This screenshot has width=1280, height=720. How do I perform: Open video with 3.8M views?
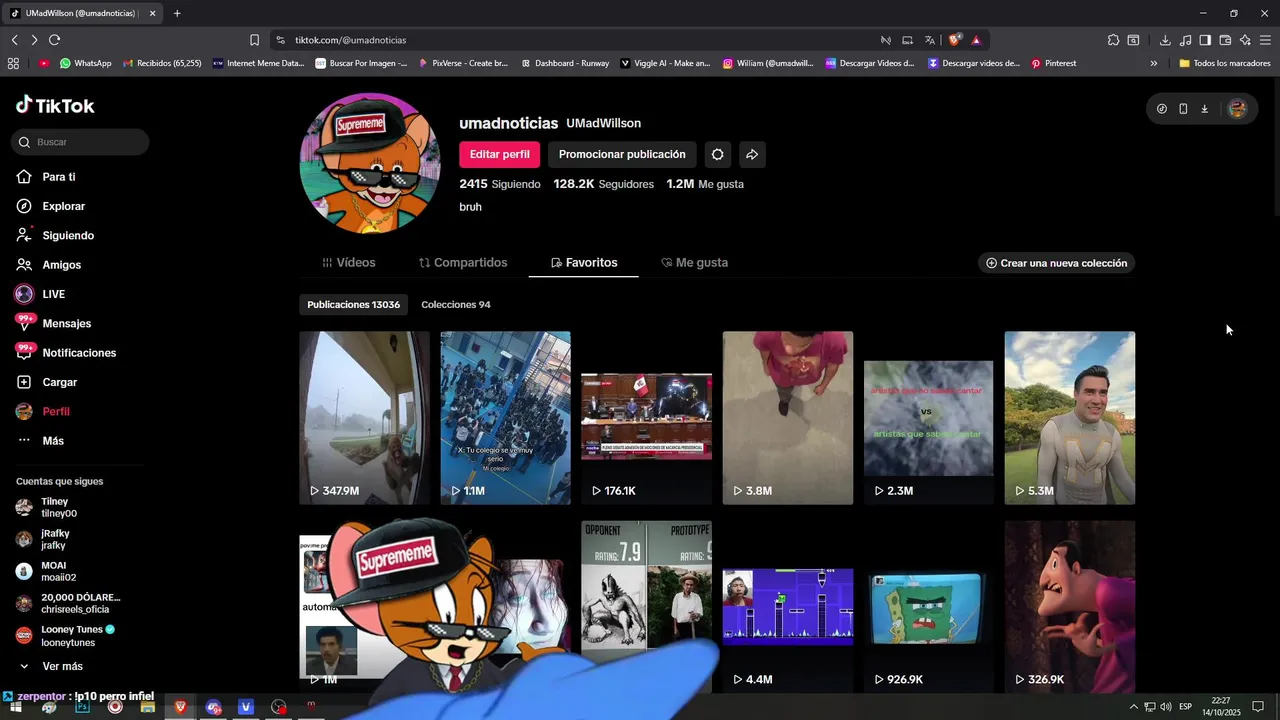pyautogui.click(x=788, y=418)
